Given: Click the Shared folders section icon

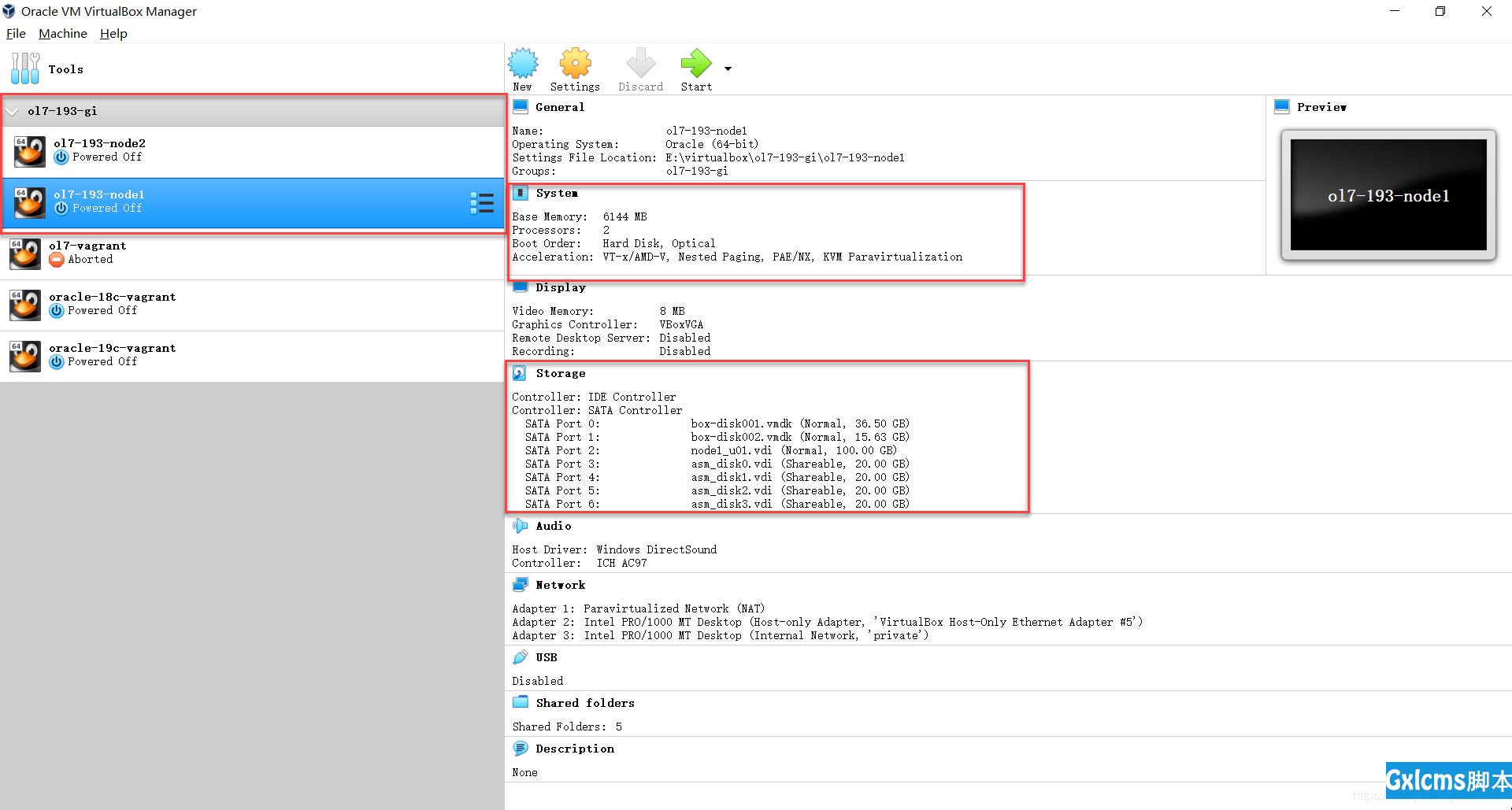Looking at the screenshot, I should (x=521, y=702).
